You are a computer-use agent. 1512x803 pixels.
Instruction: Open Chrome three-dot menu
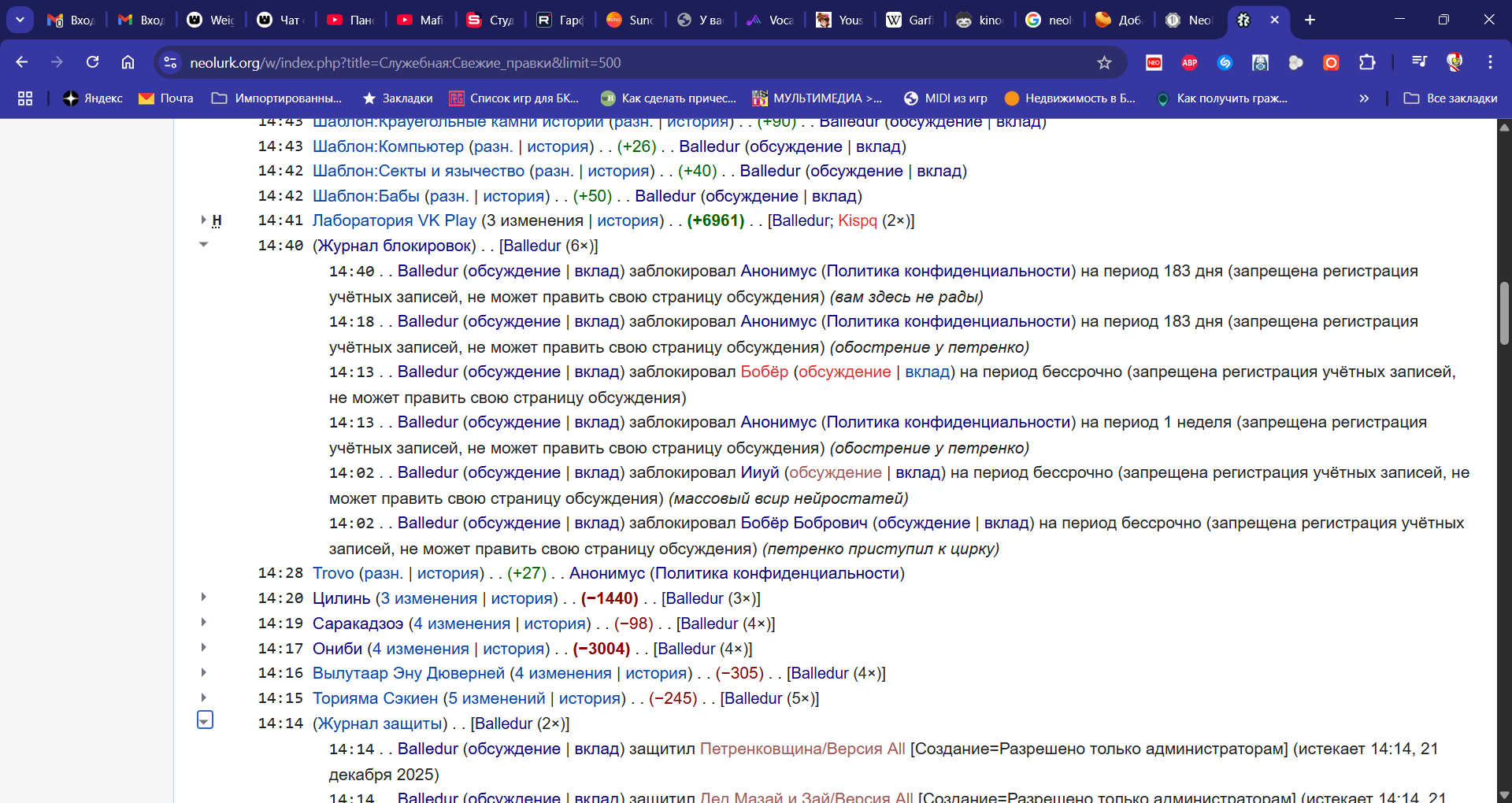tap(1490, 62)
